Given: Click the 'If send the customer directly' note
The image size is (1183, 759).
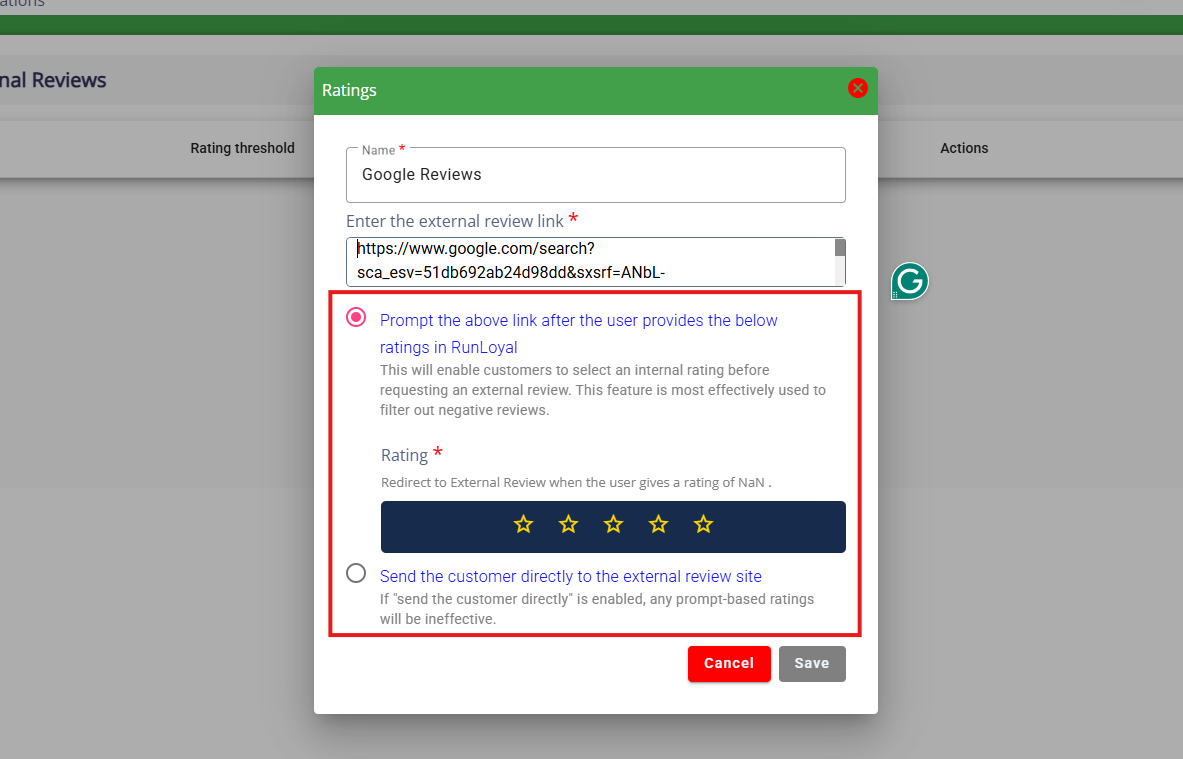Looking at the screenshot, I should coord(597,609).
